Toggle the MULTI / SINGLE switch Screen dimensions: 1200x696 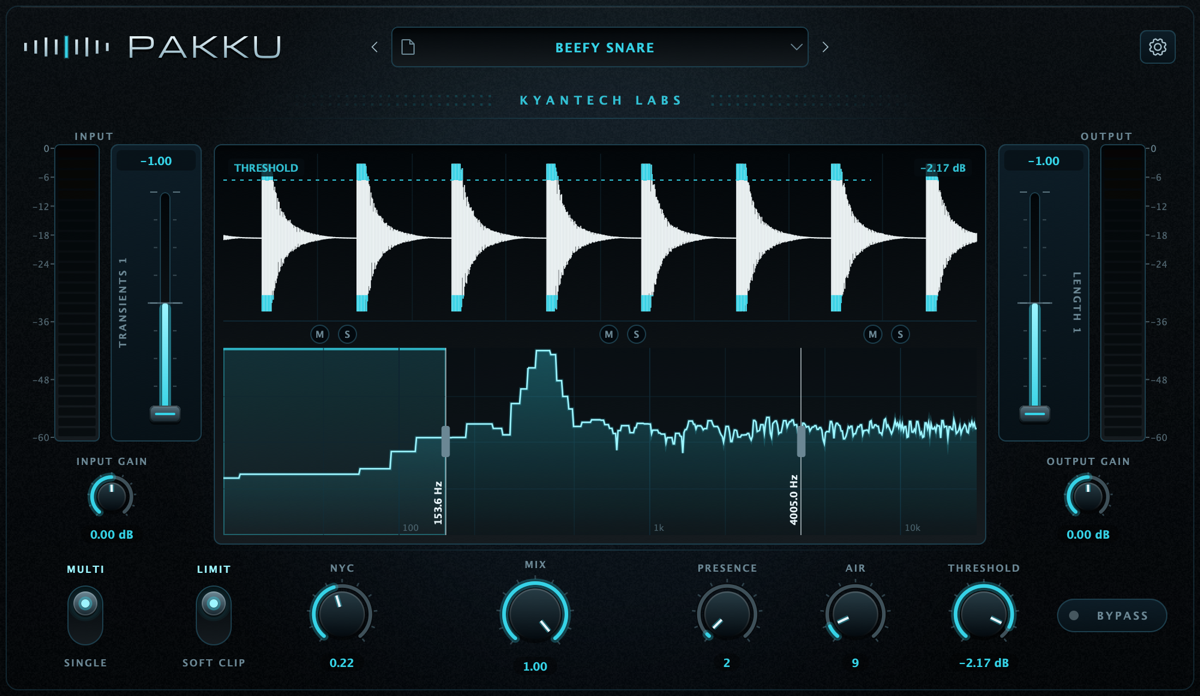coord(85,615)
